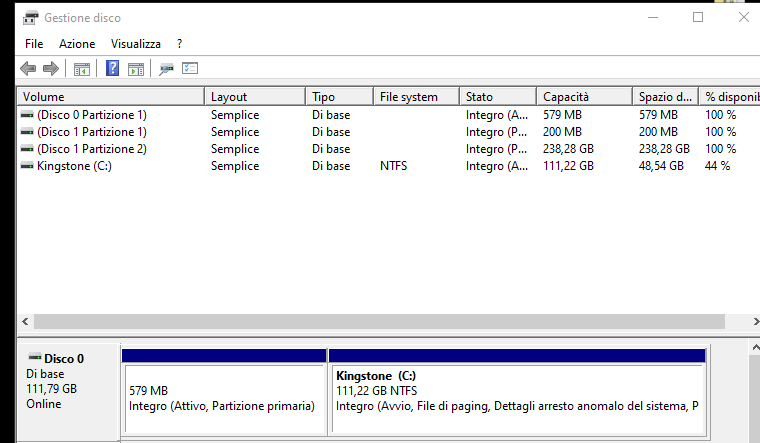Open the Visualizza menu
The width and height of the screenshot is (760, 443).
[136, 44]
